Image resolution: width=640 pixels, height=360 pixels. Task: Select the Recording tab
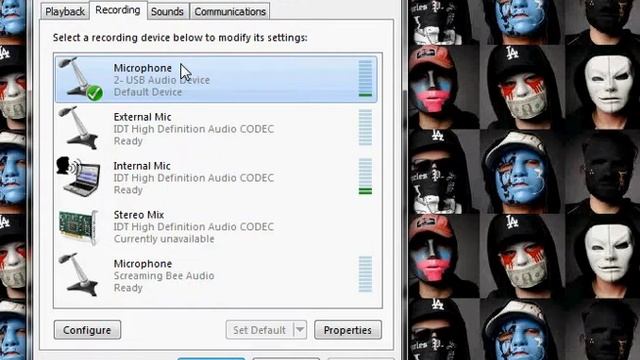[x=118, y=10]
